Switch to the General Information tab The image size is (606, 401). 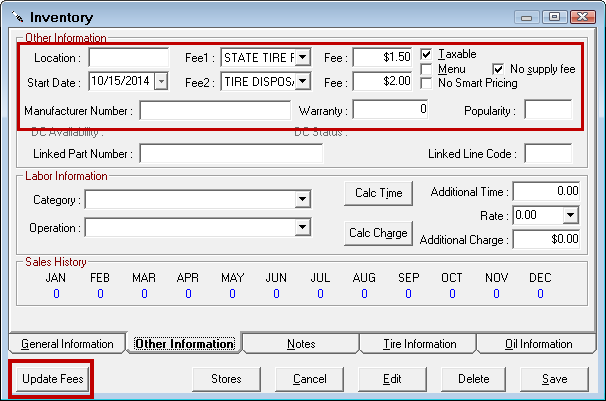coord(67,344)
